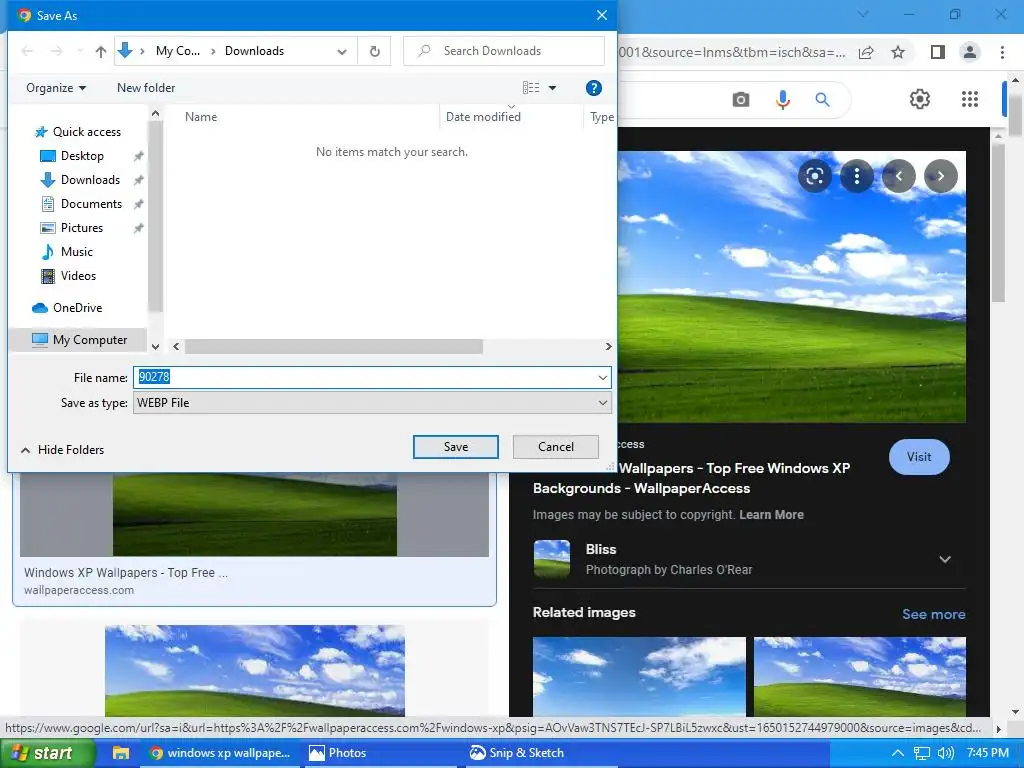Image resolution: width=1024 pixels, height=768 pixels.
Task: Open File Explorer from the taskbar
Action: pos(121,753)
